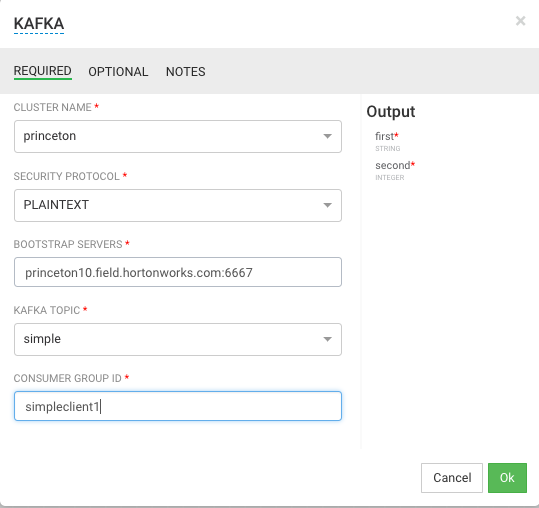Viewport: 539px width, 508px height.
Task: Click the BOOTSTRAP SERVERS label
Action: click(68, 244)
